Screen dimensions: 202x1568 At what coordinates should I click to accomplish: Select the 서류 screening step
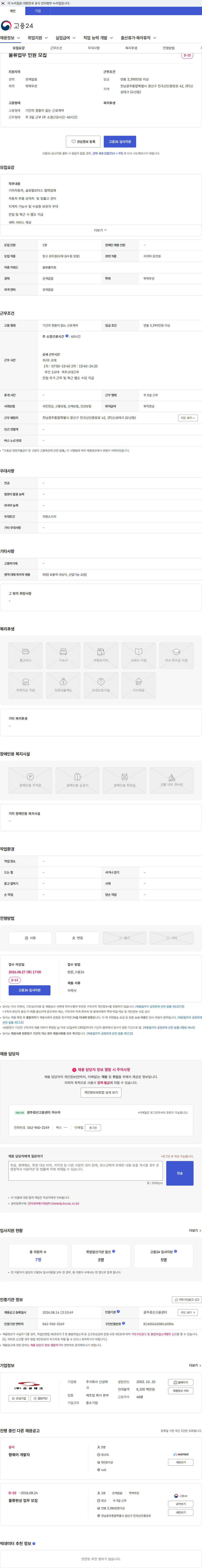pyautogui.click(x=31, y=938)
